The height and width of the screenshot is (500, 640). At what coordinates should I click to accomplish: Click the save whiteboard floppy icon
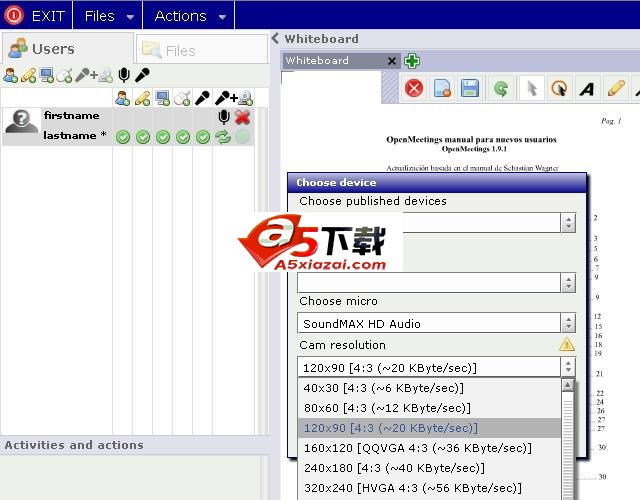[470, 89]
